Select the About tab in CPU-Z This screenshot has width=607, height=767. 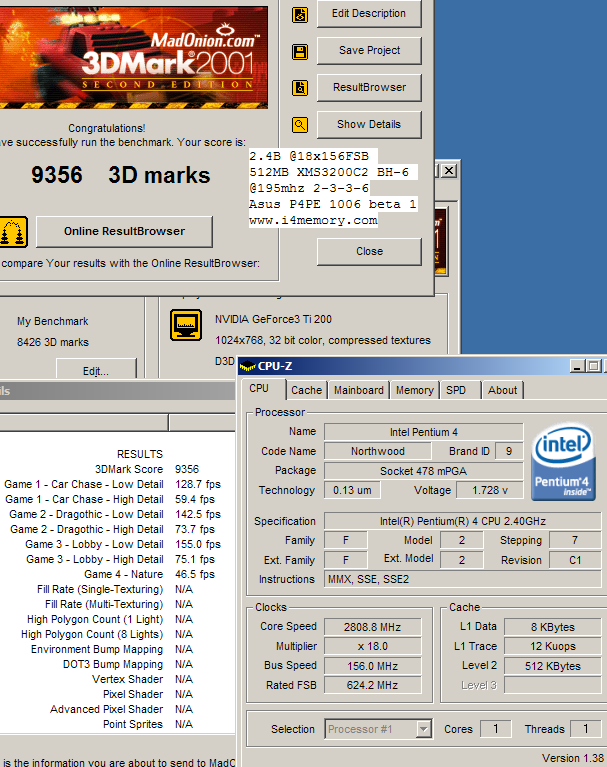point(502,390)
